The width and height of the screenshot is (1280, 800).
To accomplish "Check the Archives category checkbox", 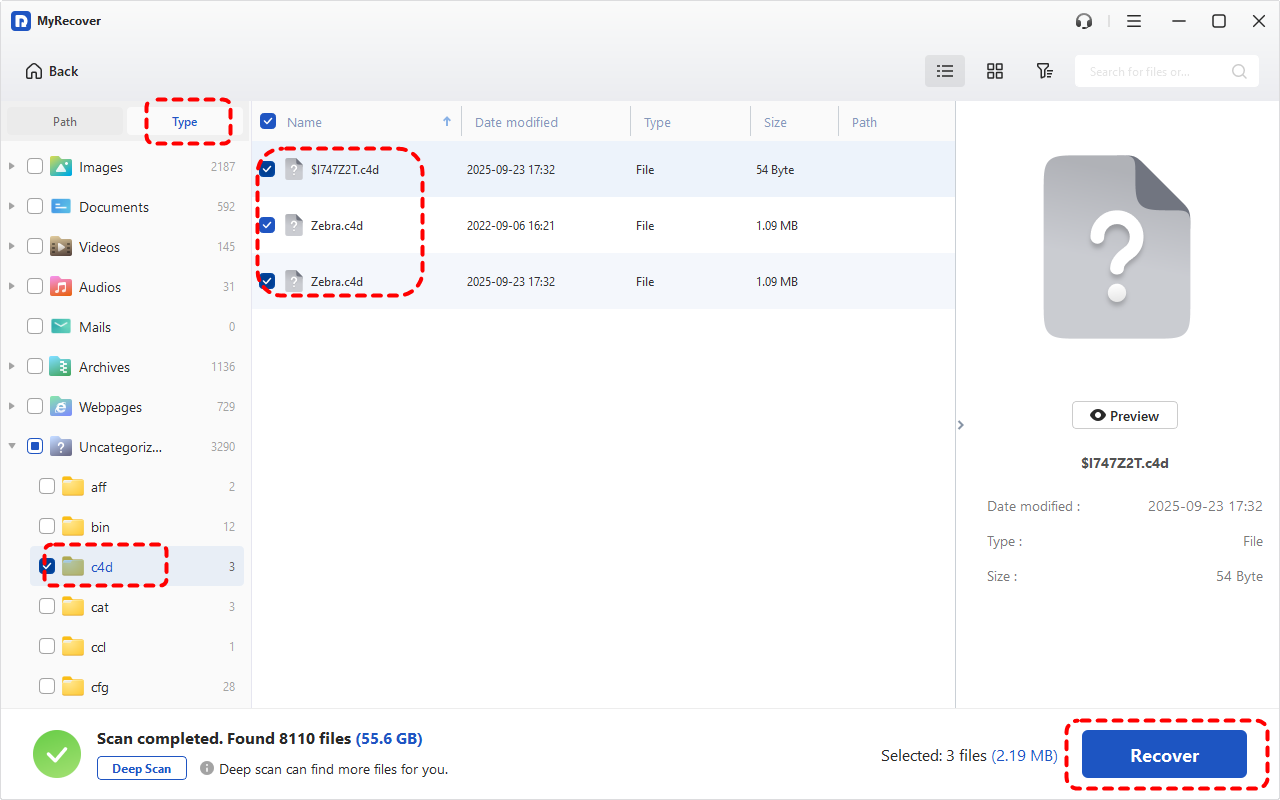I will point(35,367).
